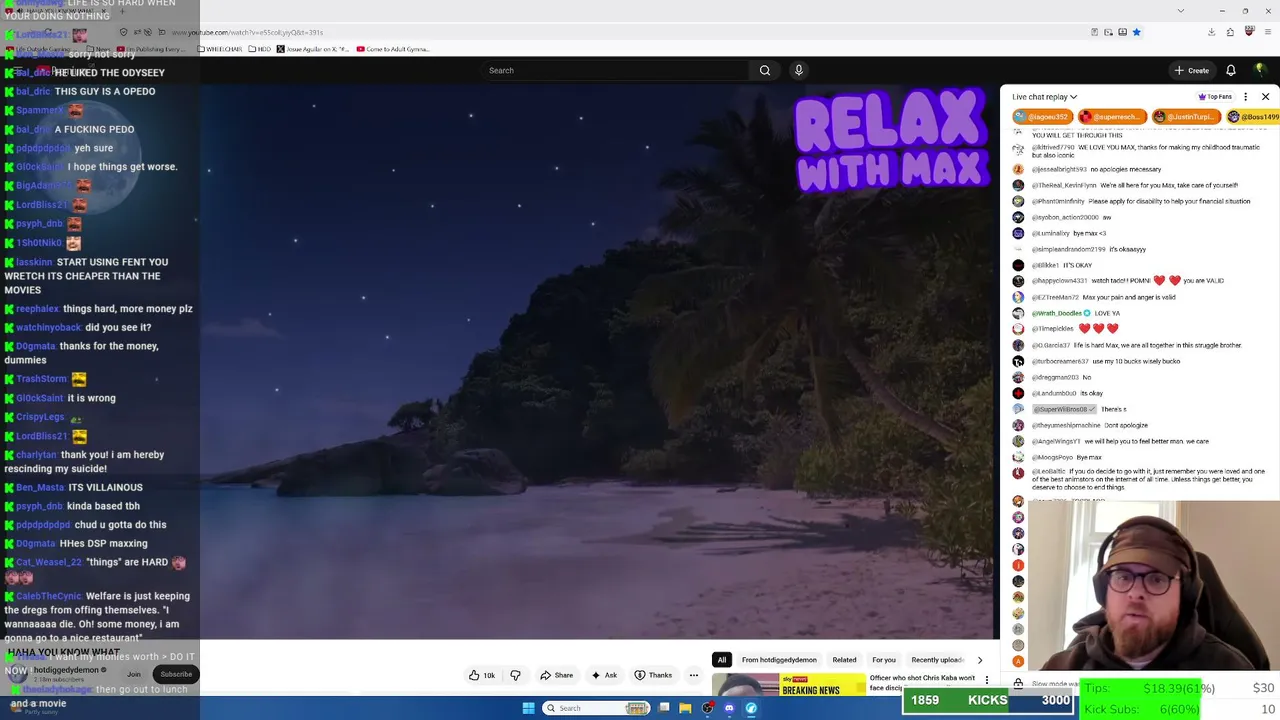Click the Task View taskbar icon
Viewport: 1280px width, 720px height.
[x=663, y=708]
